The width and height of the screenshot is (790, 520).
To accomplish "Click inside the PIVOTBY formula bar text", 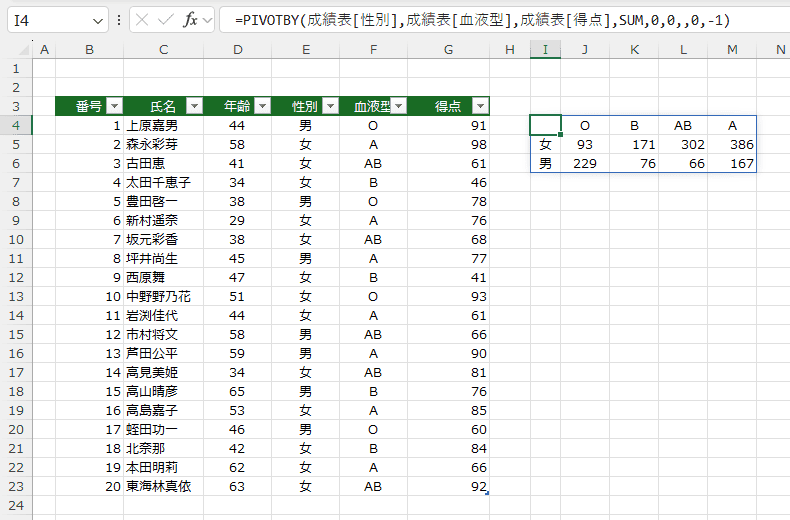I will click(482, 20).
